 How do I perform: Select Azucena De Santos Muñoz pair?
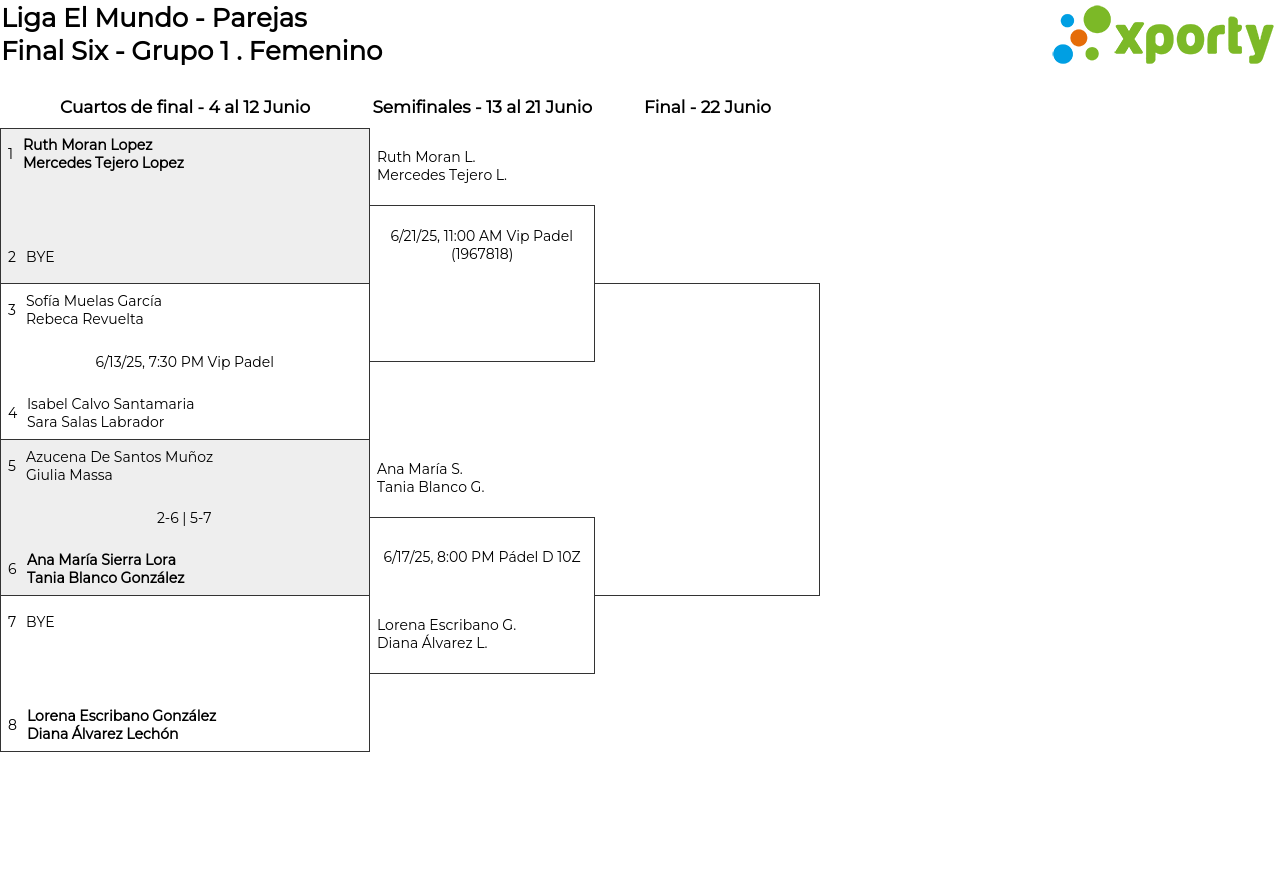click(119, 466)
